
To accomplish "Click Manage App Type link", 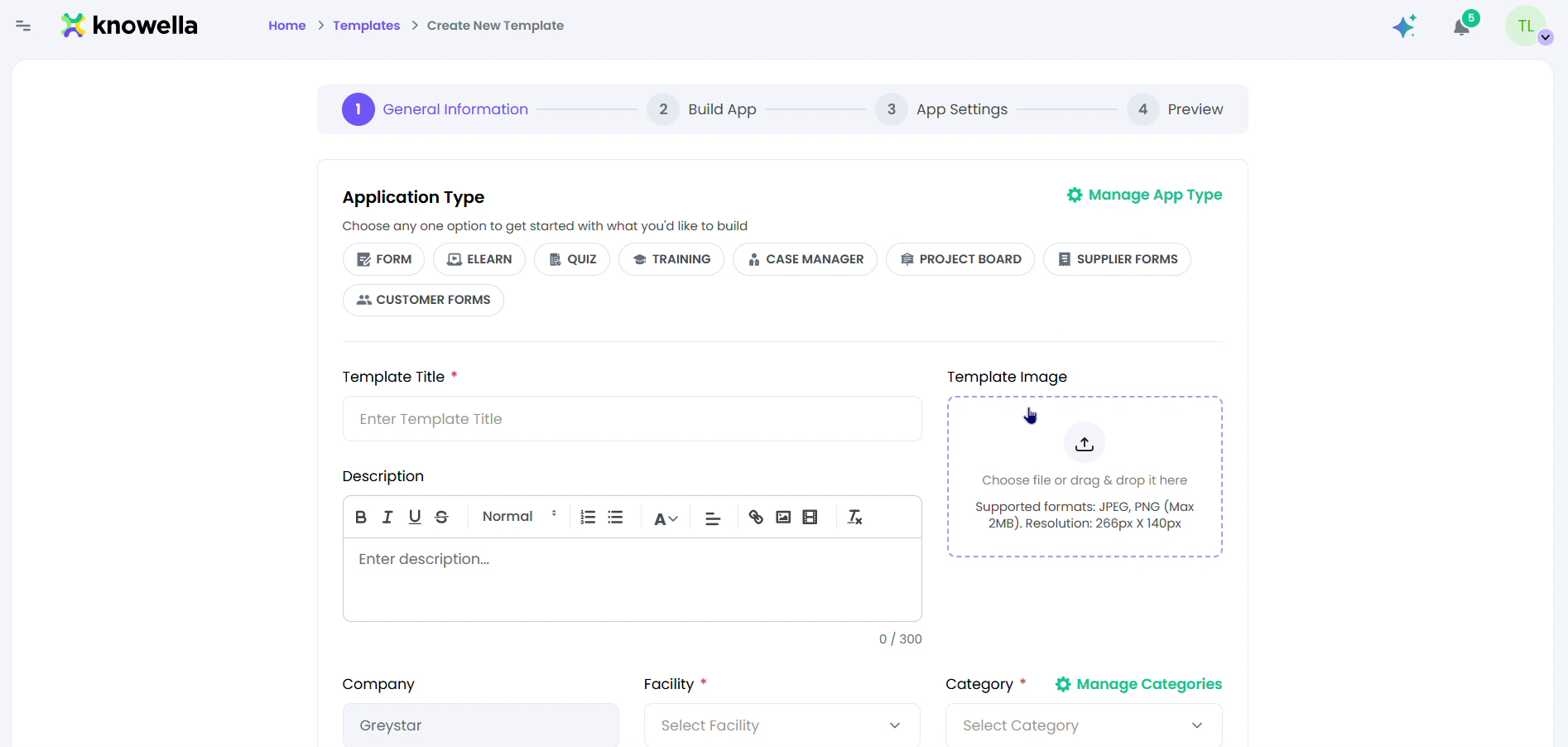I will click(1144, 195).
